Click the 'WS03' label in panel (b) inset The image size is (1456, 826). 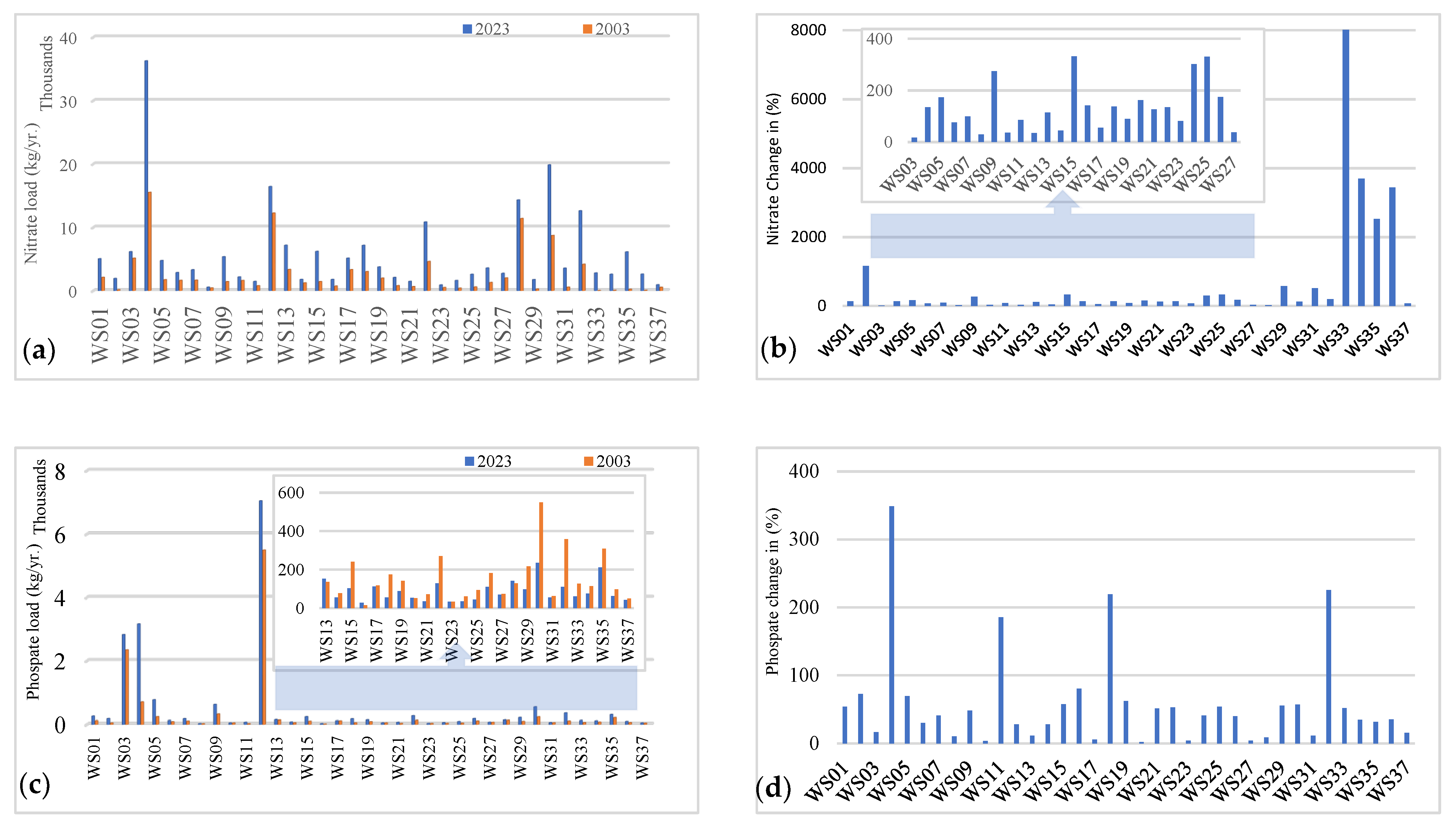coord(898,174)
